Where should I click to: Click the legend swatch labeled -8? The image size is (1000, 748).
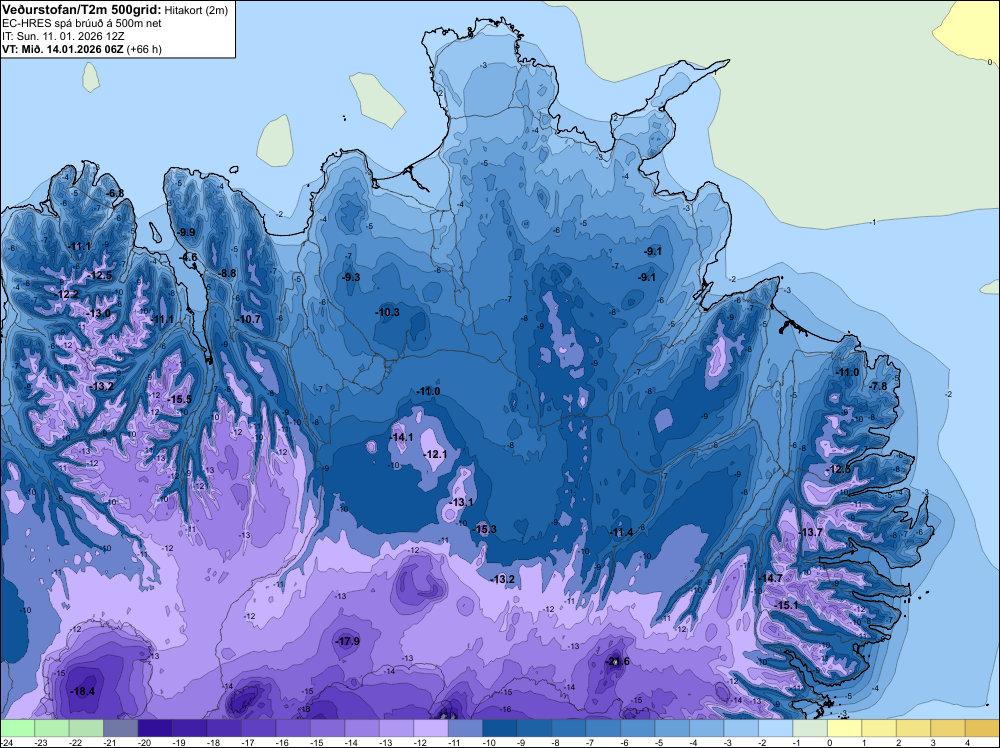pos(568,728)
